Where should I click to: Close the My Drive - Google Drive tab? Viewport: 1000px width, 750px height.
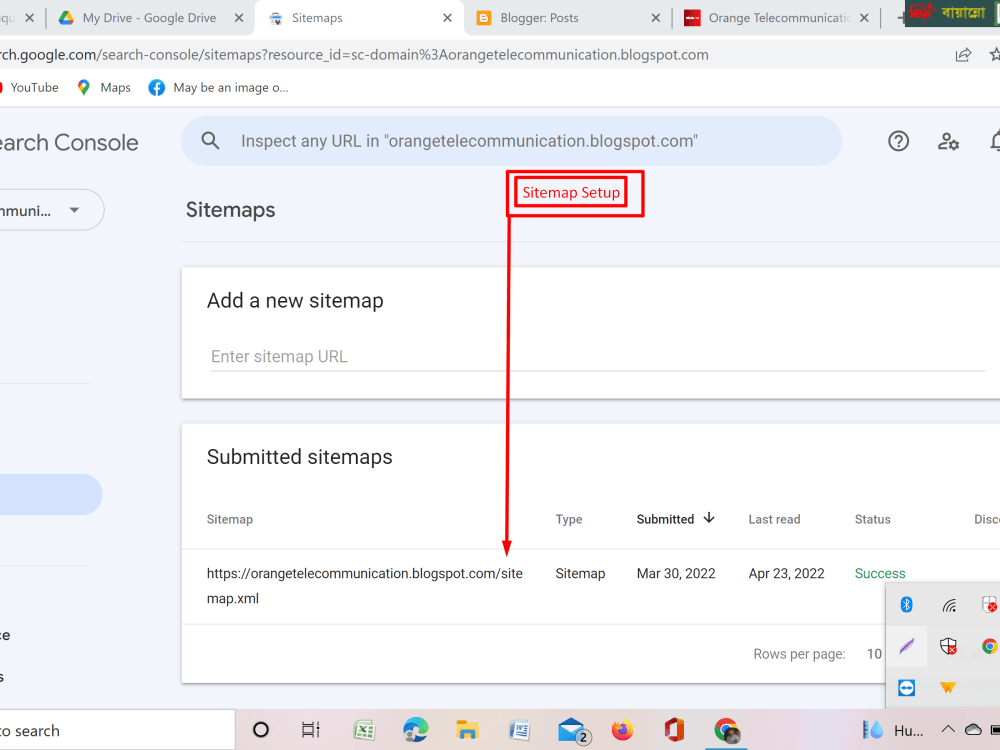point(239,18)
